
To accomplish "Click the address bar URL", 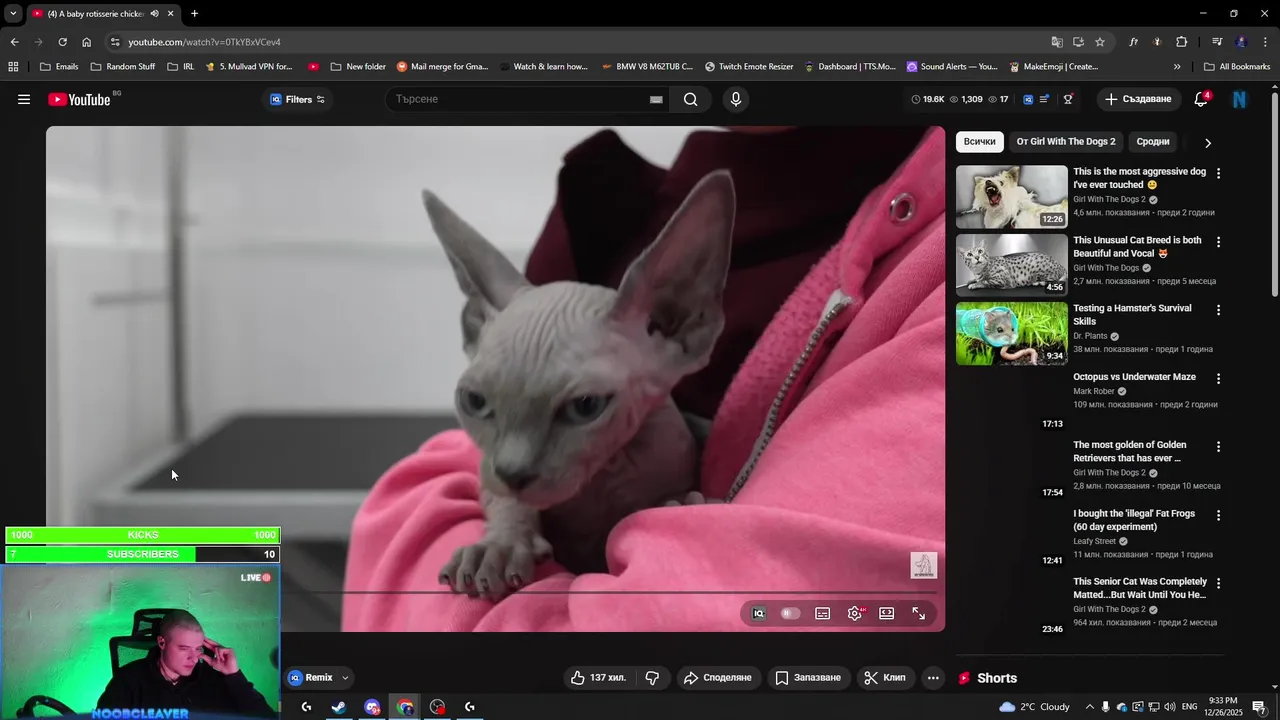I will [204, 42].
